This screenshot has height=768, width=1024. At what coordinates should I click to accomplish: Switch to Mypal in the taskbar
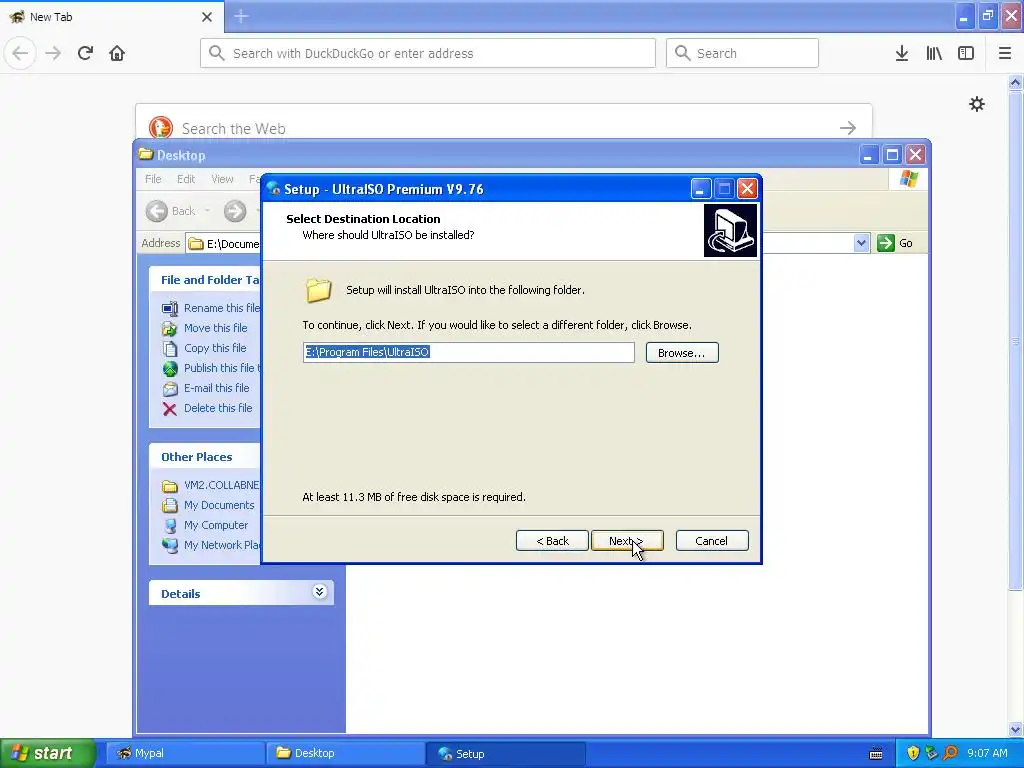pos(185,753)
